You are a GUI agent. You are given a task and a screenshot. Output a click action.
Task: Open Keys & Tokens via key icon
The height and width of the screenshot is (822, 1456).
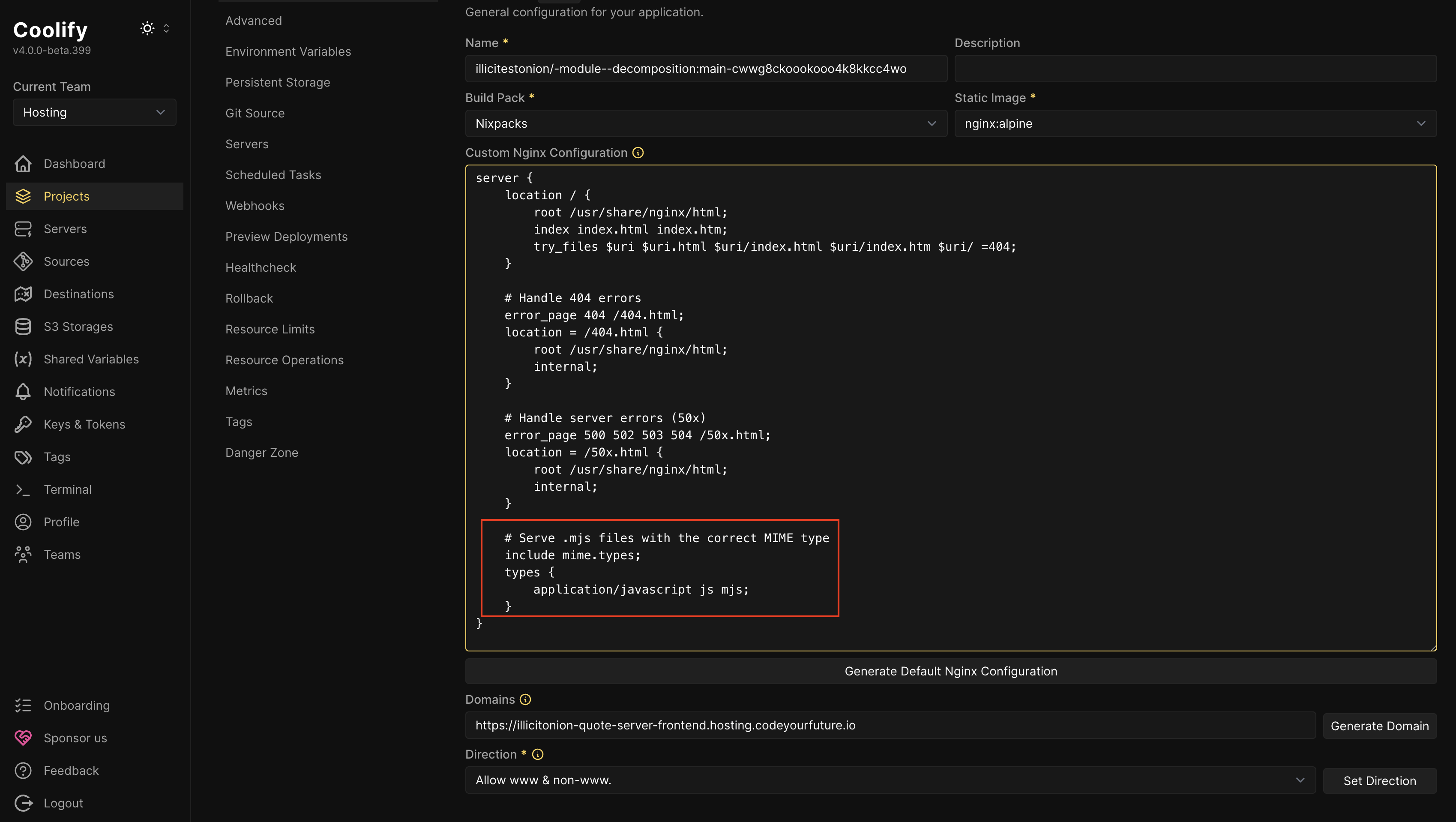click(23, 424)
